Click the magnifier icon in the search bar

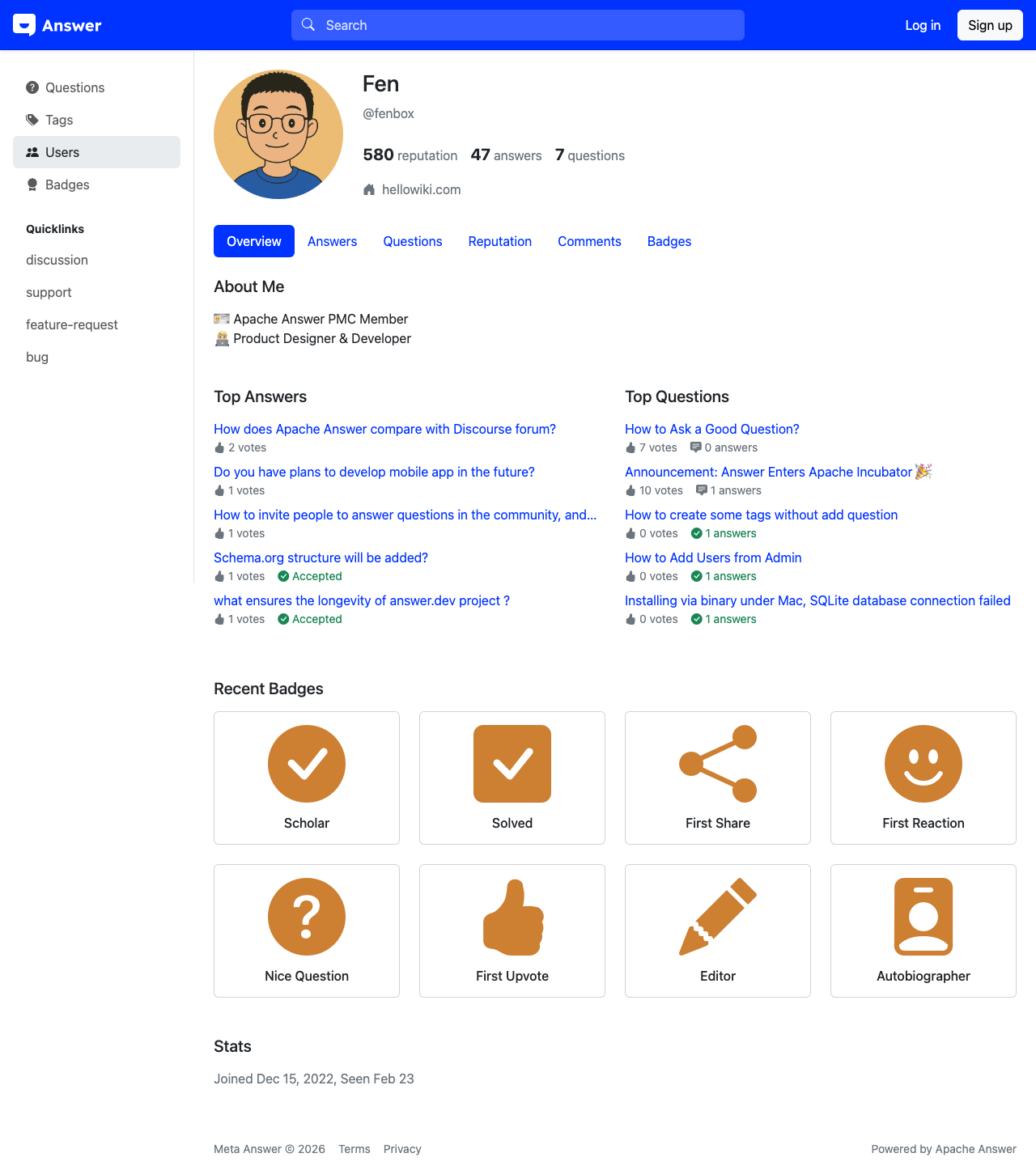point(308,24)
